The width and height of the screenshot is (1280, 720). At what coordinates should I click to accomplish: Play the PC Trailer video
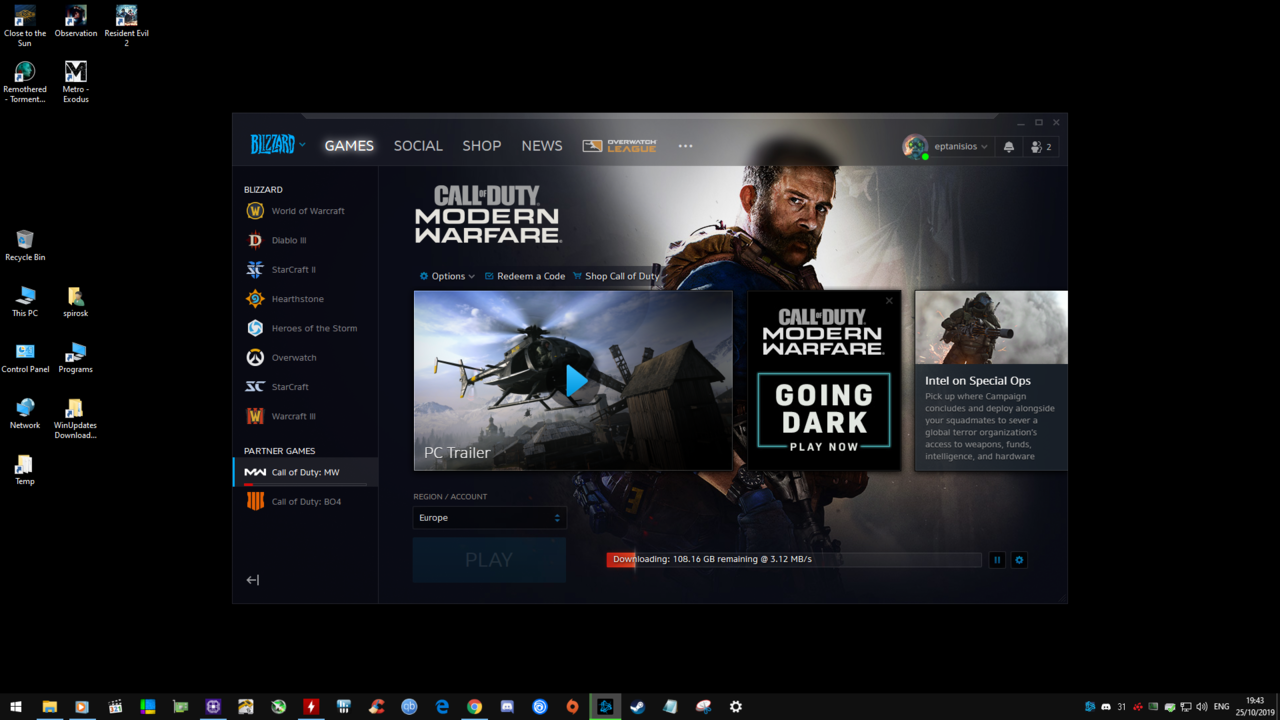pos(576,381)
